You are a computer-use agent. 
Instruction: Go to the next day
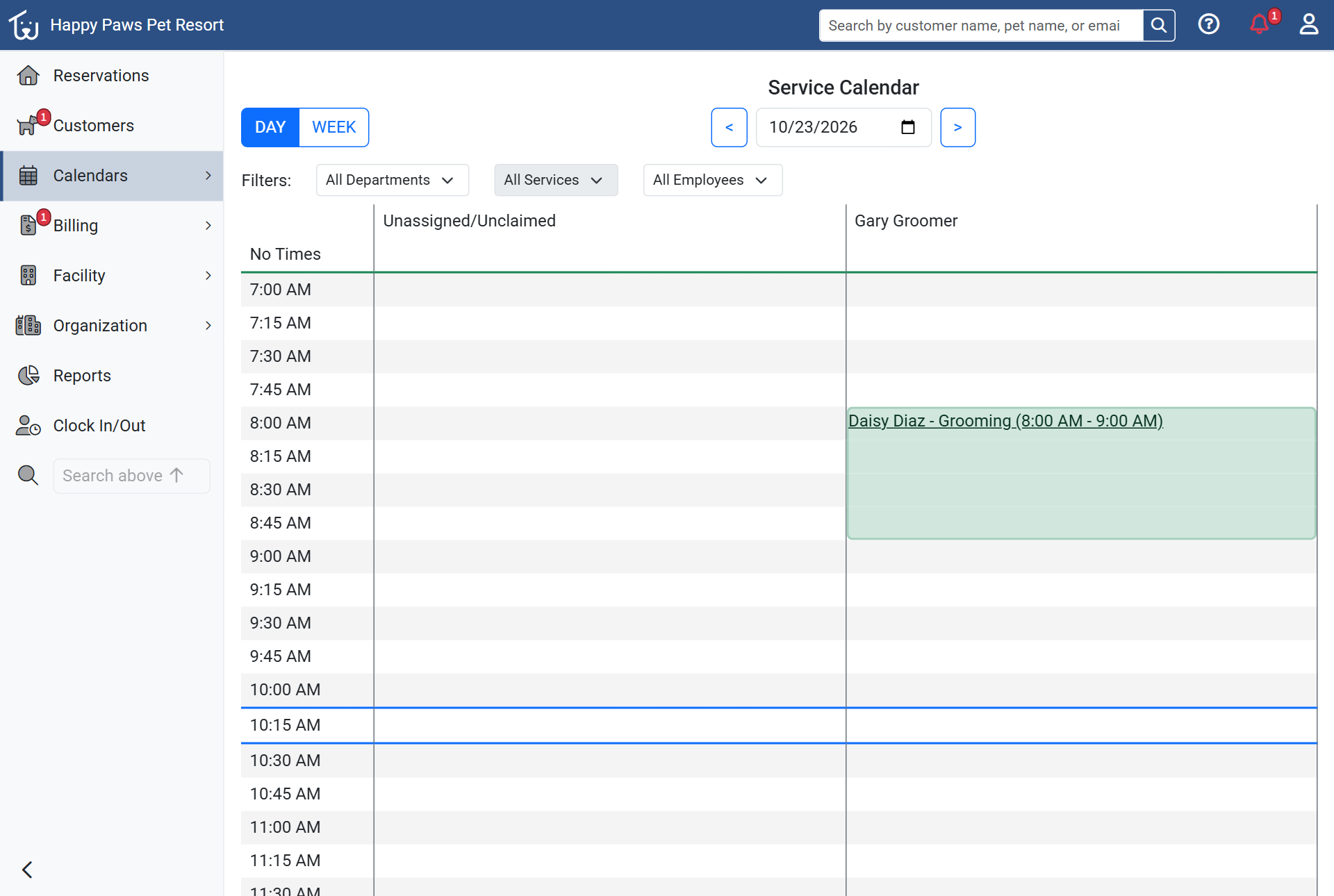coord(957,127)
